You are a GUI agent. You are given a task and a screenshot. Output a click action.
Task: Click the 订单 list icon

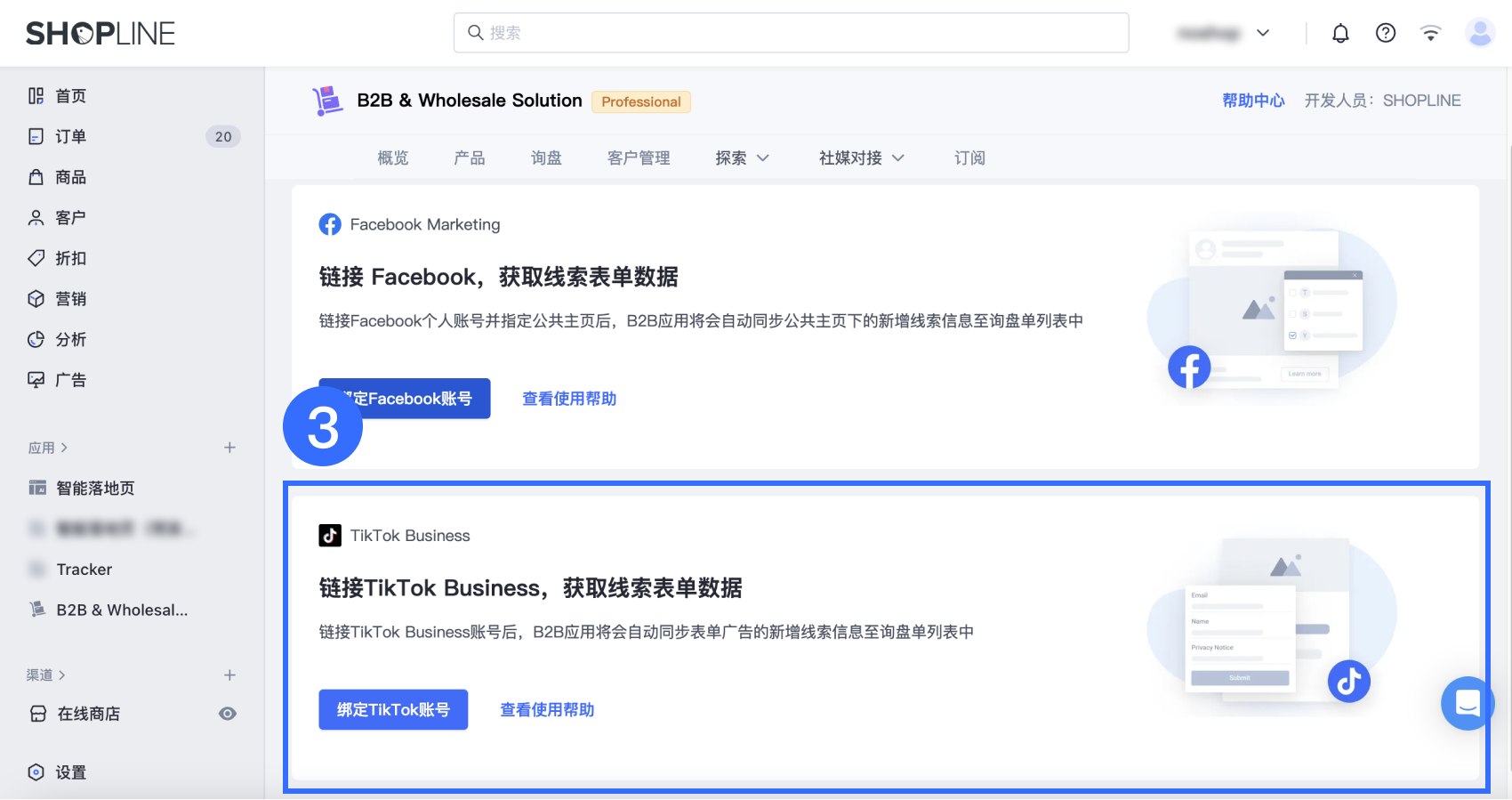coord(36,136)
